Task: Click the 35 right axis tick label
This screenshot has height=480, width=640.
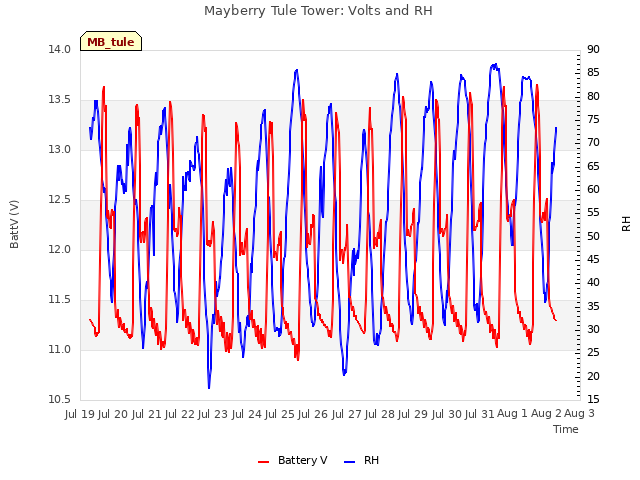Action: click(x=593, y=307)
